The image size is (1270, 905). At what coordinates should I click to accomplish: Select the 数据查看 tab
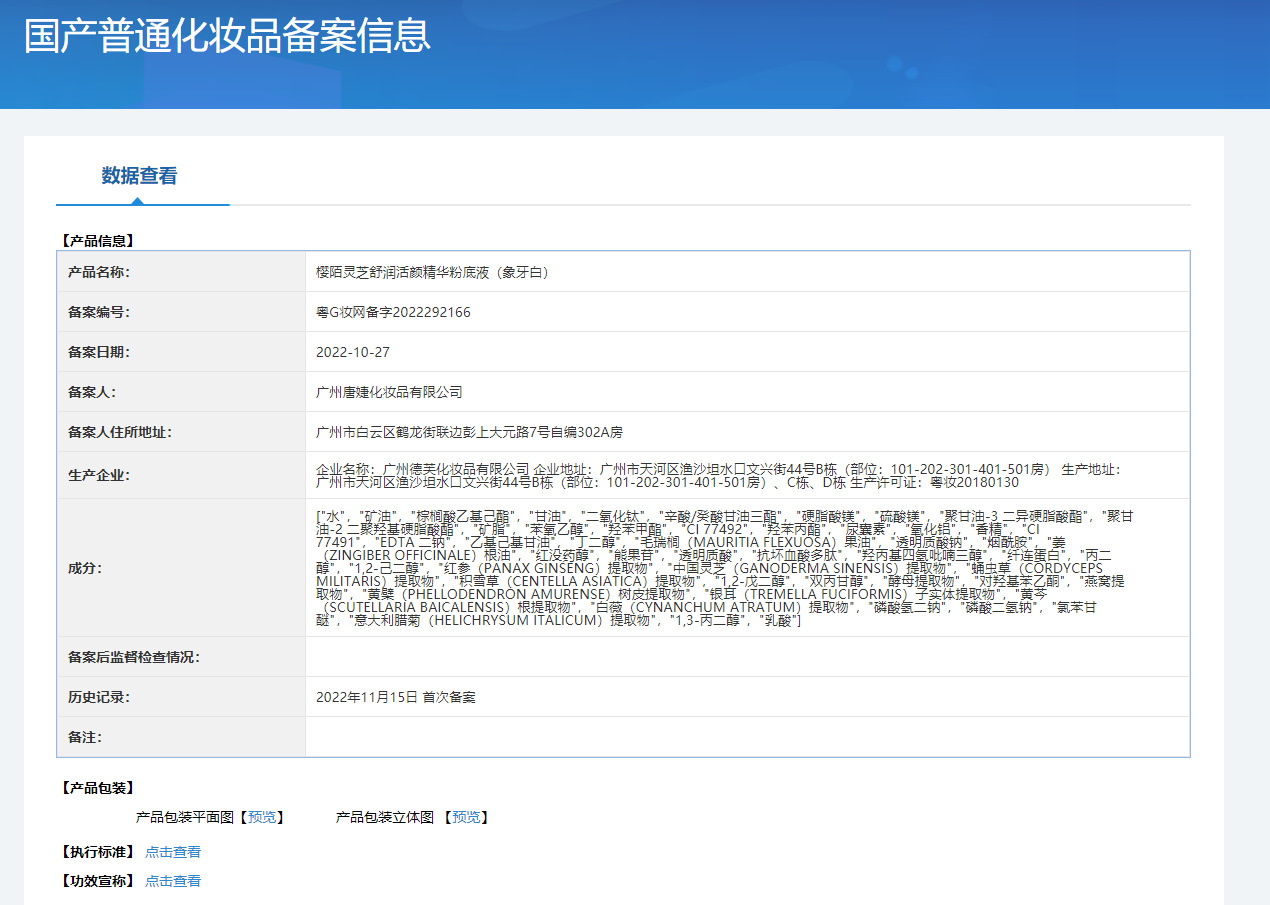(139, 176)
